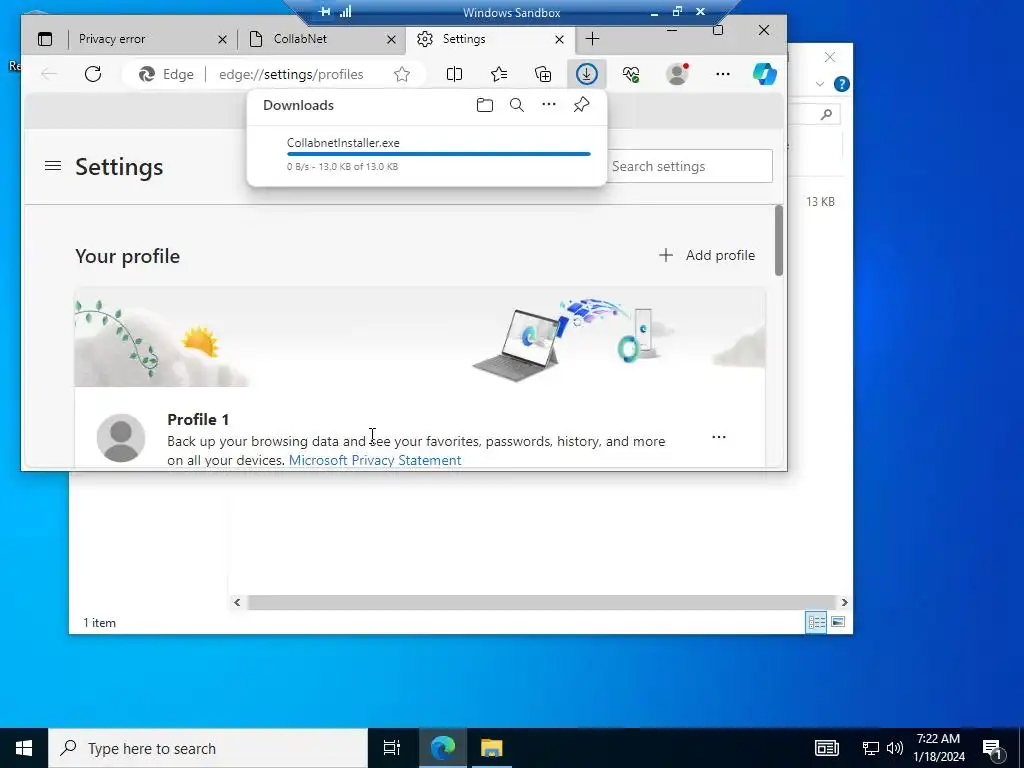This screenshot has height=768, width=1024.
Task: Close the File Explorer window
Action: click(x=829, y=57)
